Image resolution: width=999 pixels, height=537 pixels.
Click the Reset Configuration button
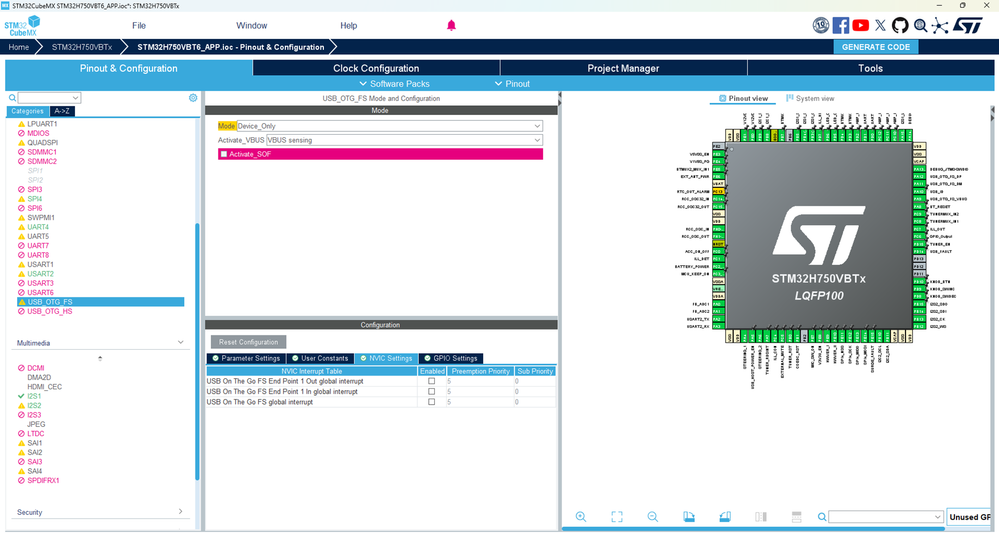(x=248, y=342)
